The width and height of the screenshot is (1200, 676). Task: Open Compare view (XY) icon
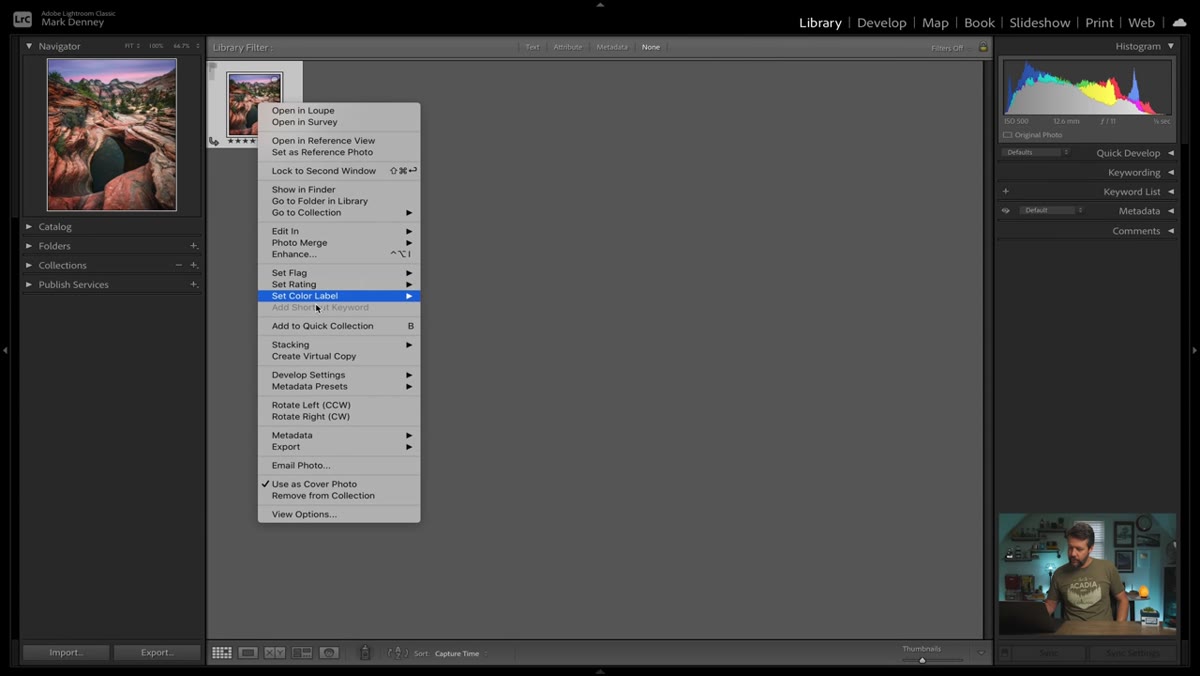click(274, 653)
